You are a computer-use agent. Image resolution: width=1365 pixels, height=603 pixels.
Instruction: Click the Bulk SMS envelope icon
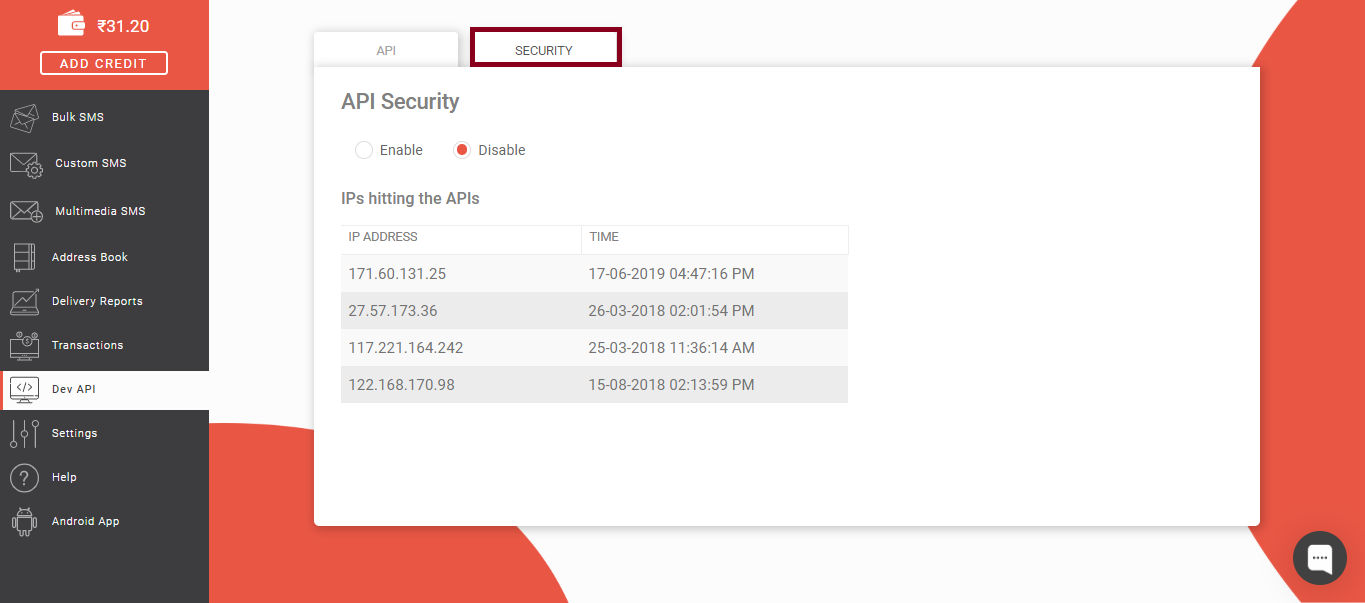click(x=24, y=118)
